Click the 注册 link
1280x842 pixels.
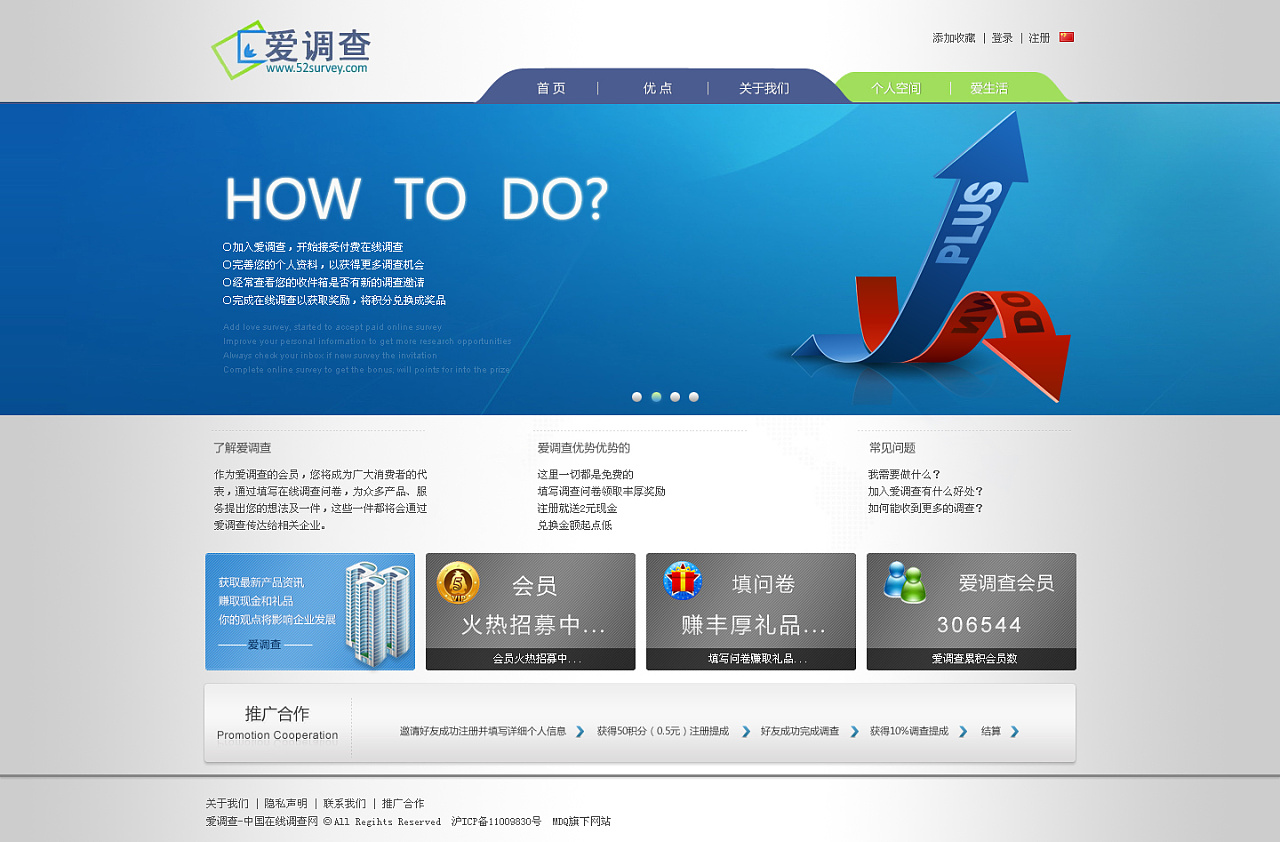pyautogui.click(x=1040, y=38)
